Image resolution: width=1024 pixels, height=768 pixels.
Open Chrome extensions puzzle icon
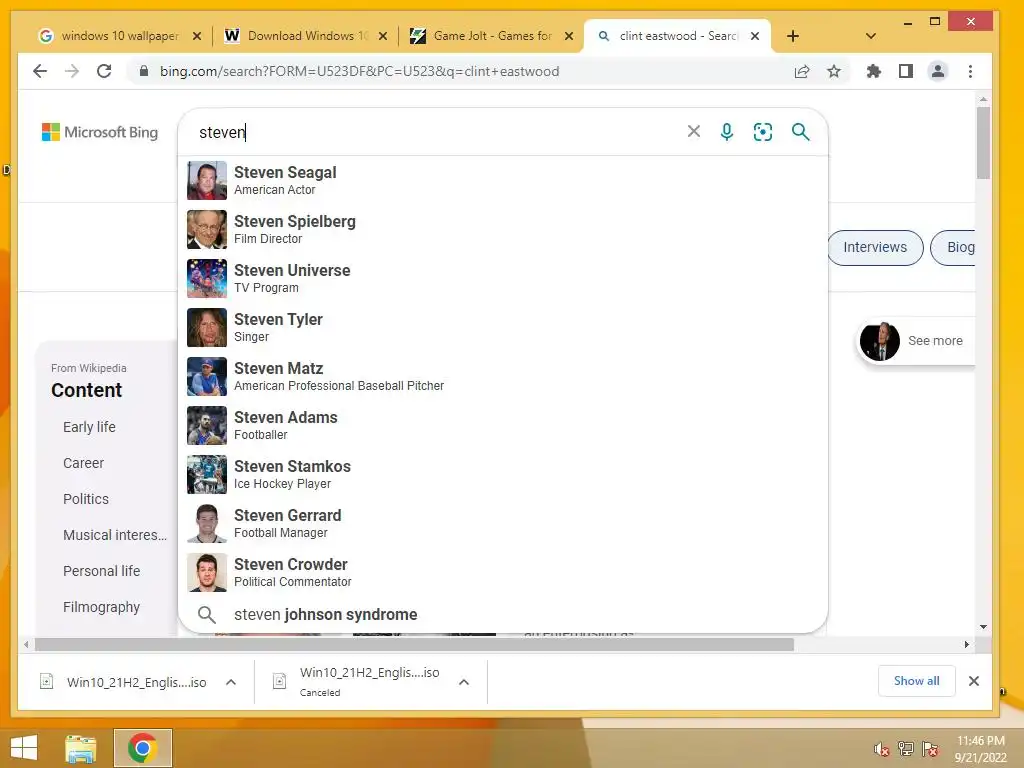[x=873, y=71]
